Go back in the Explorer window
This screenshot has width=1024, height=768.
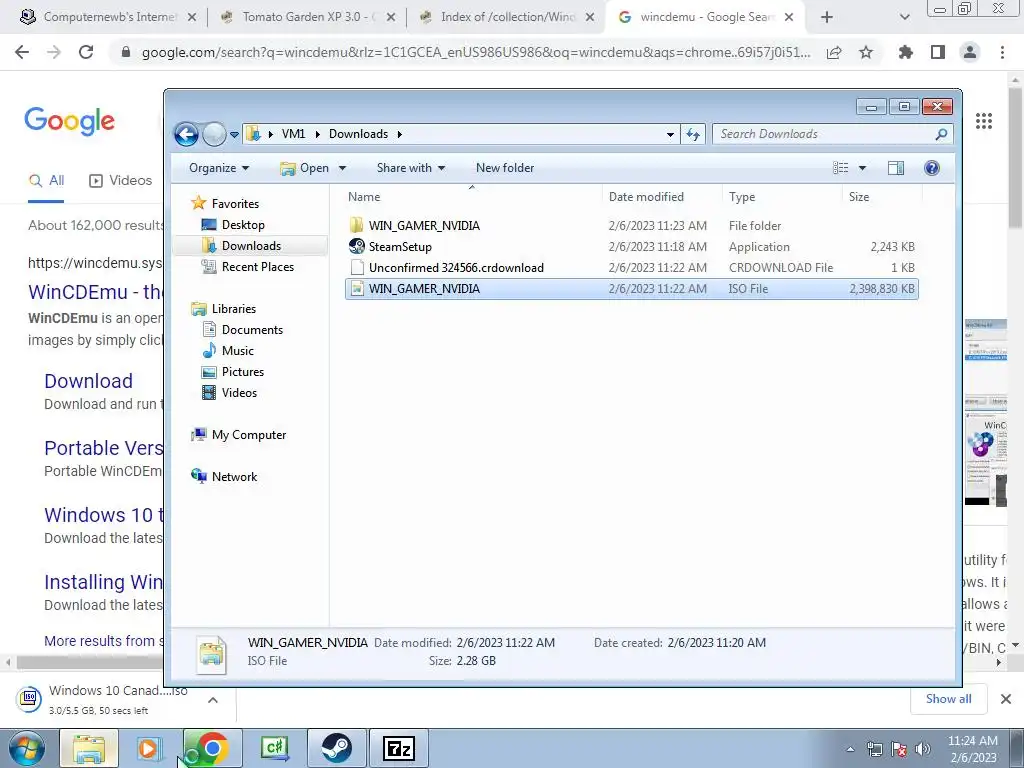coord(186,135)
